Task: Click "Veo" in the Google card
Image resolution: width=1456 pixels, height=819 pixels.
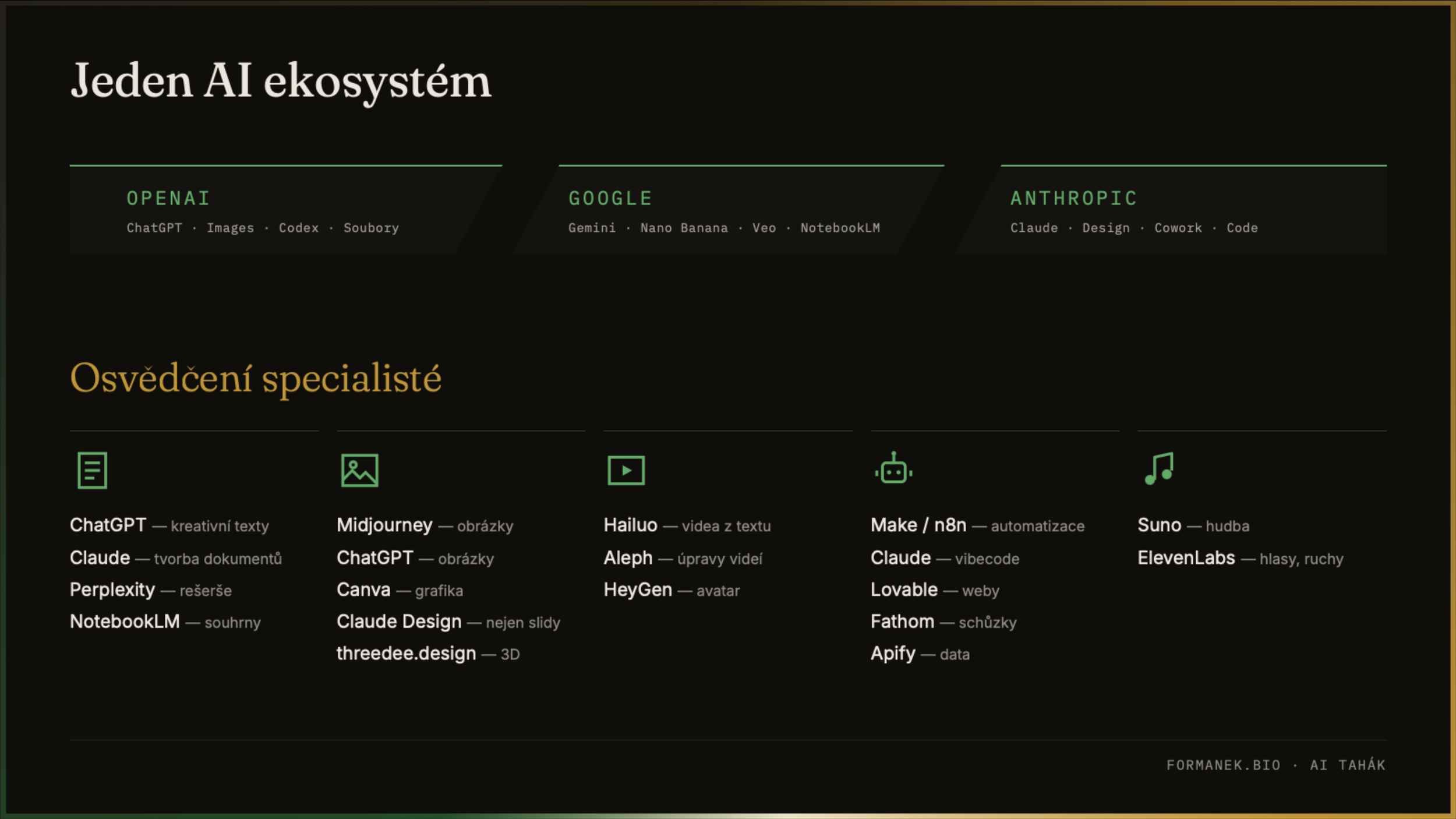Action: [x=764, y=228]
